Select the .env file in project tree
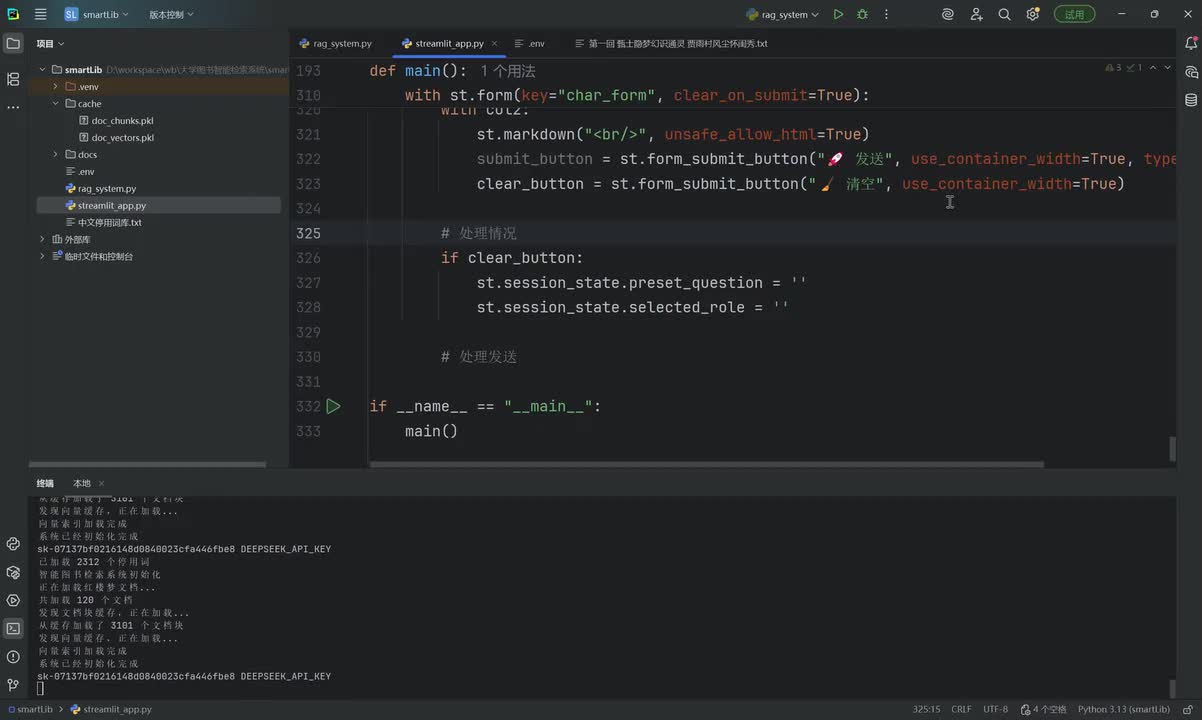 pyautogui.click(x=79, y=172)
